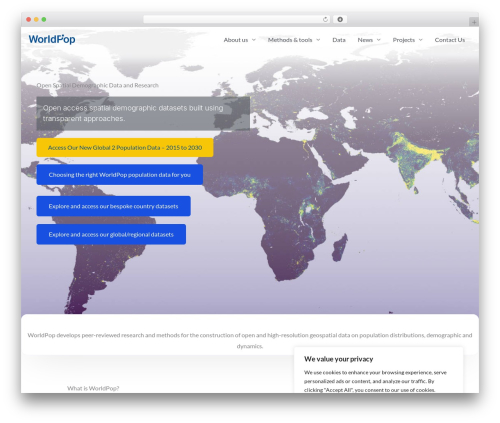
Task: Click the We value your privacy heading
Action: 338,359
